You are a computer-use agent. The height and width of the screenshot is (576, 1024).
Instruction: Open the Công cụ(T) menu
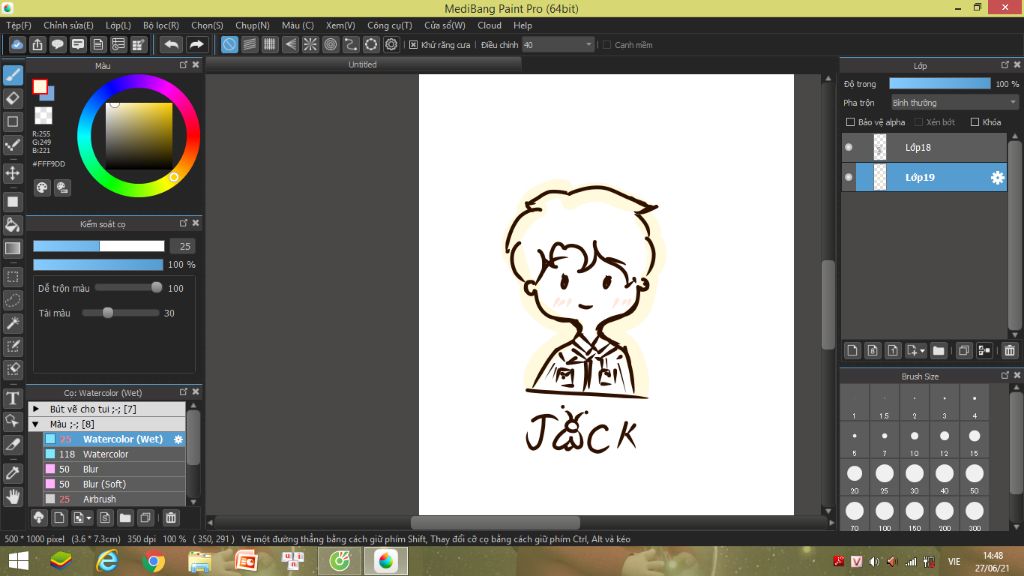[390, 25]
